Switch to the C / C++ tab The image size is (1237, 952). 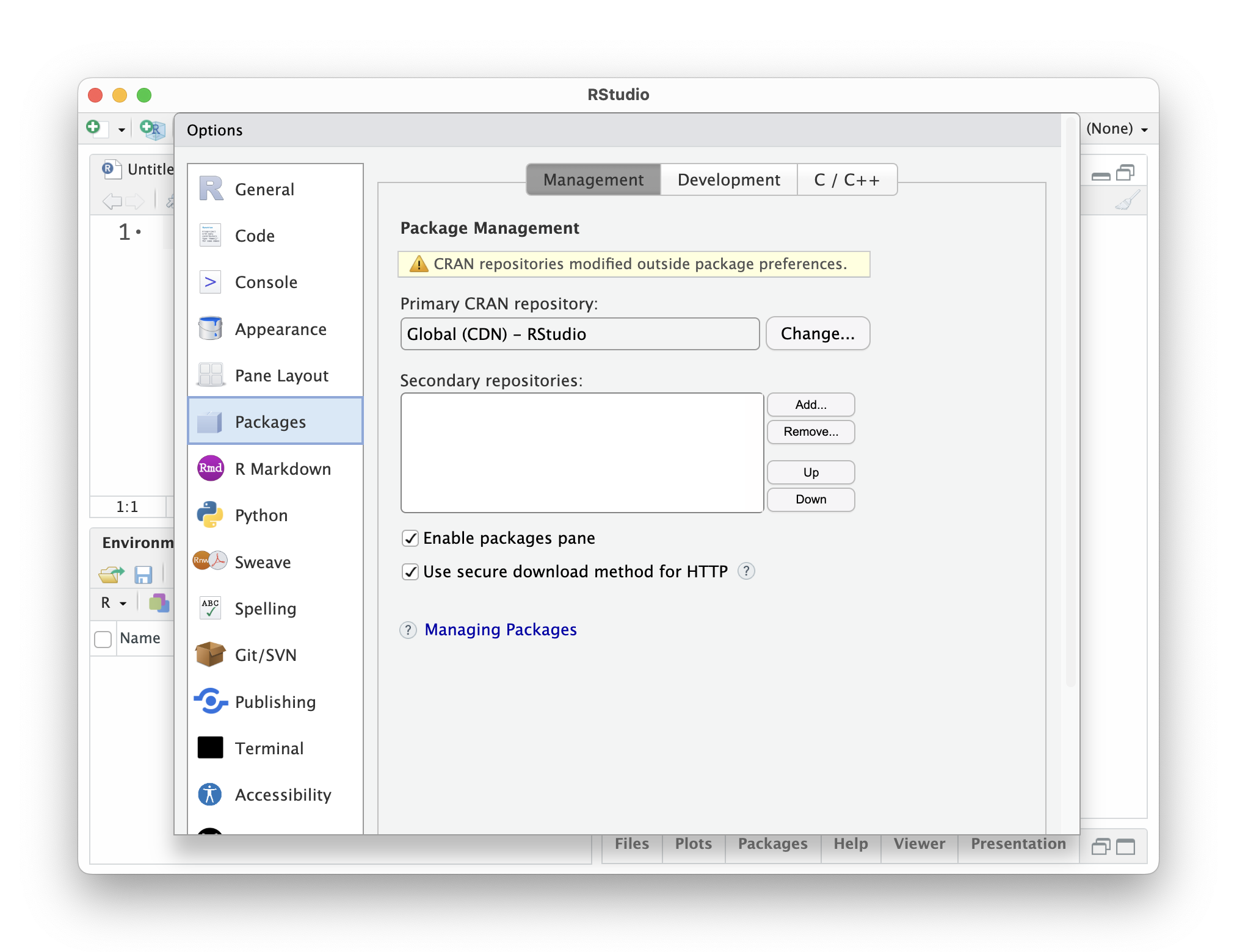[847, 179]
